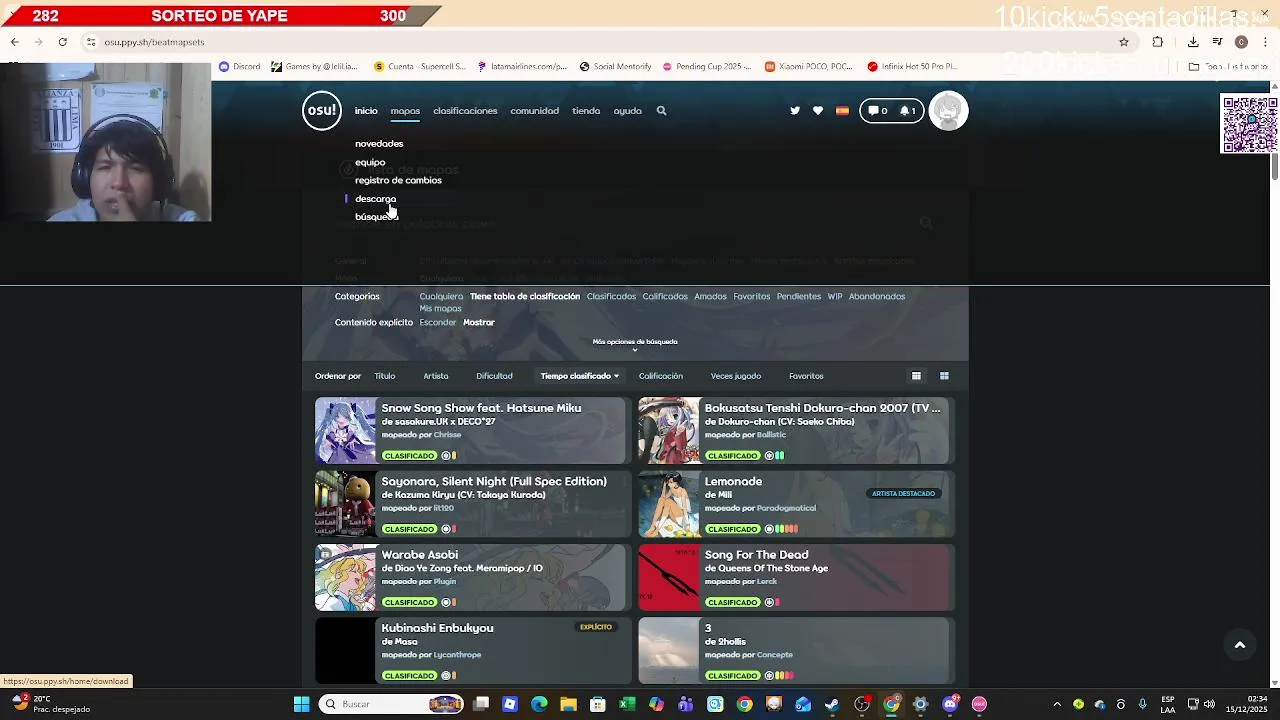Open the inicio menu
The height and width of the screenshot is (720, 1280).
click(366, 111)
